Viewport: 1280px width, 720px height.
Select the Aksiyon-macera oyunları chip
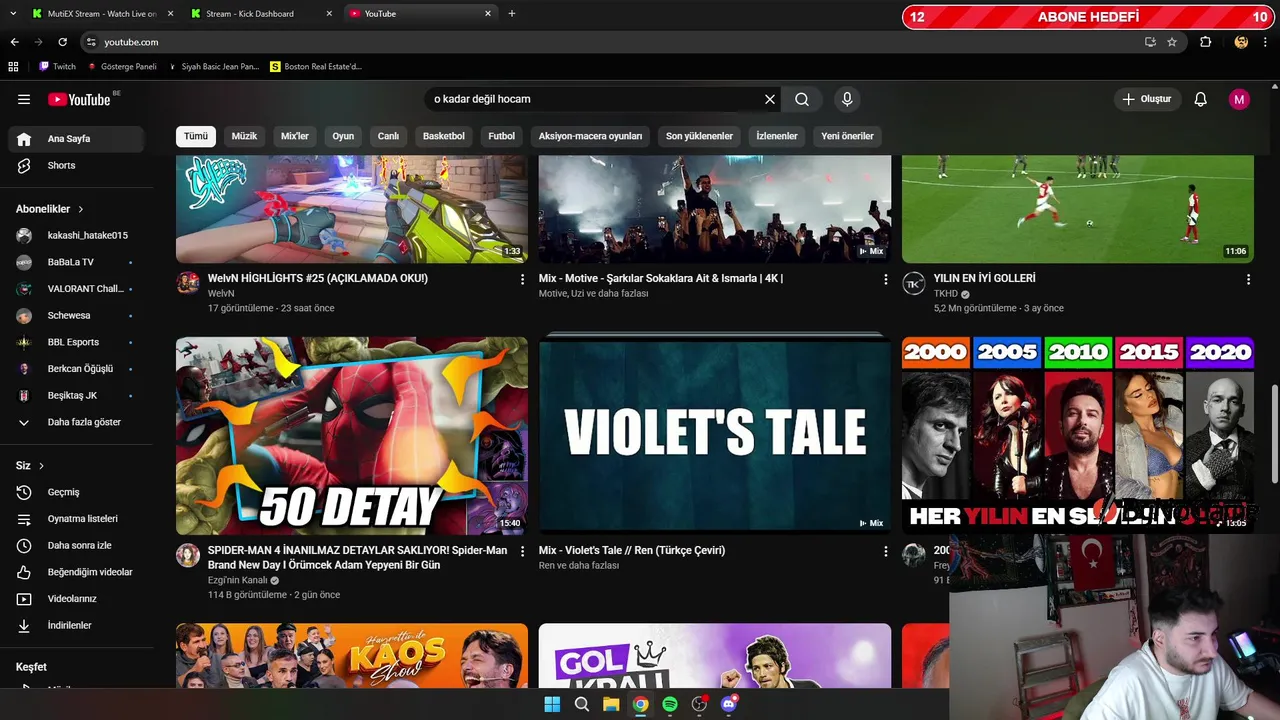pos(591,136)
